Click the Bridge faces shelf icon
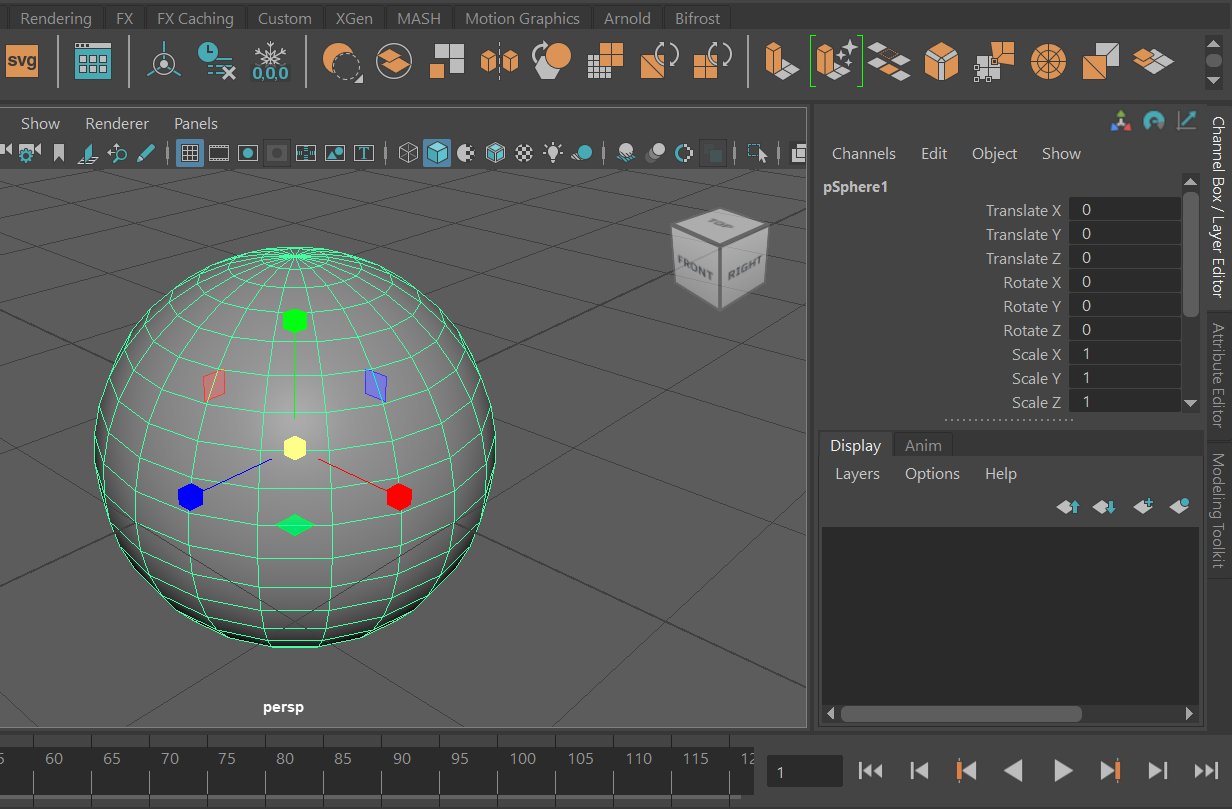This screenshot has height=809, width=1232. tap(888, 61)
